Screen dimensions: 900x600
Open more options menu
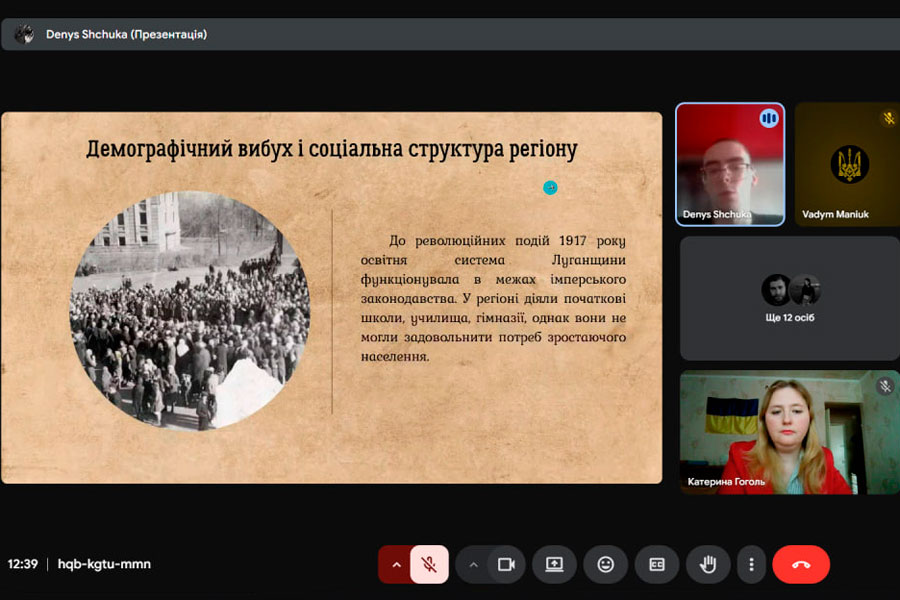point(751,564)
